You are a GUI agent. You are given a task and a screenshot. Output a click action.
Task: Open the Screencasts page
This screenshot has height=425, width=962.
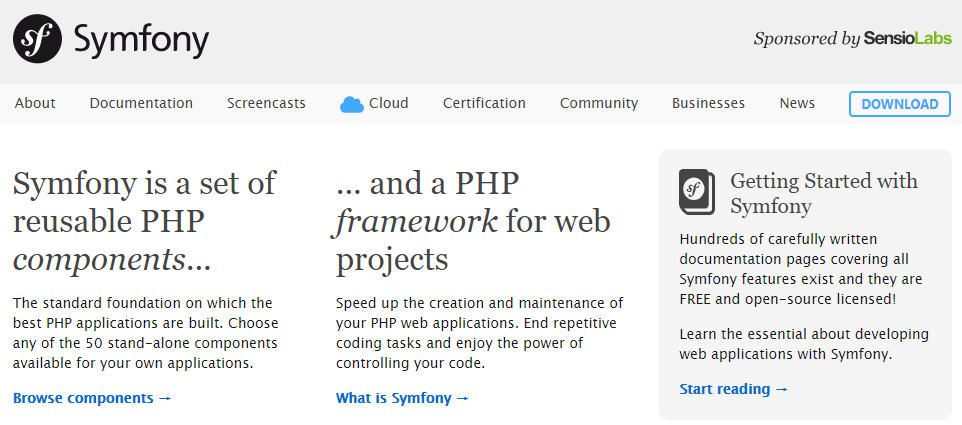[x=266, y=103]
